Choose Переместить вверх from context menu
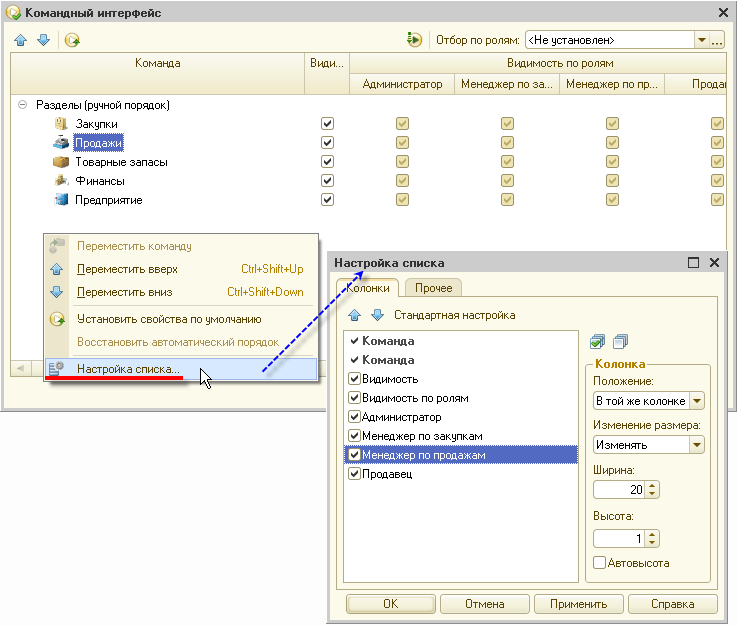This screenshot has width=737, height=626. click(180, 269)
